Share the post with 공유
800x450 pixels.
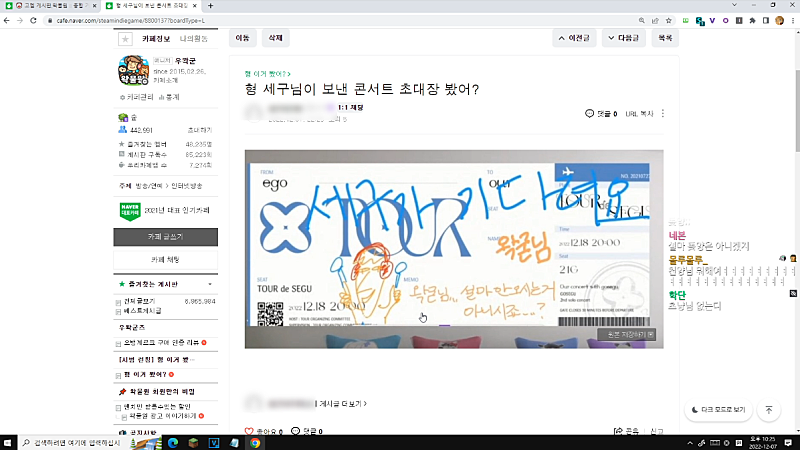click(x=626, y=431)
